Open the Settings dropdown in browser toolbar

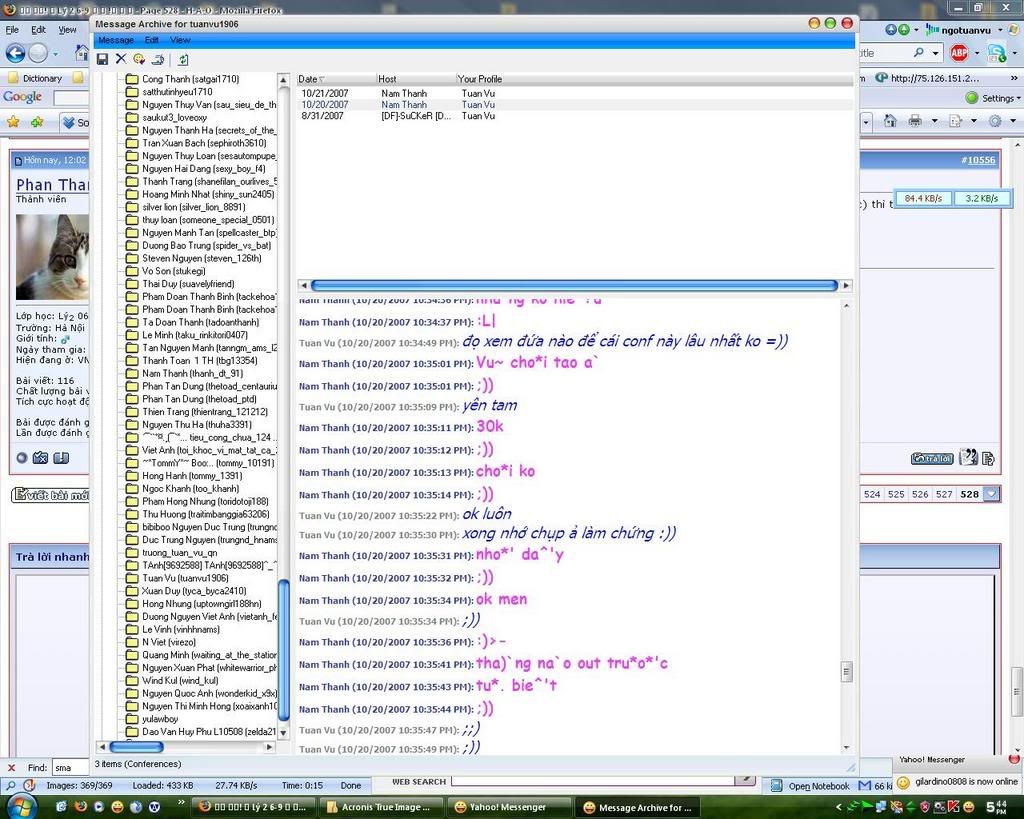point(994,98)
